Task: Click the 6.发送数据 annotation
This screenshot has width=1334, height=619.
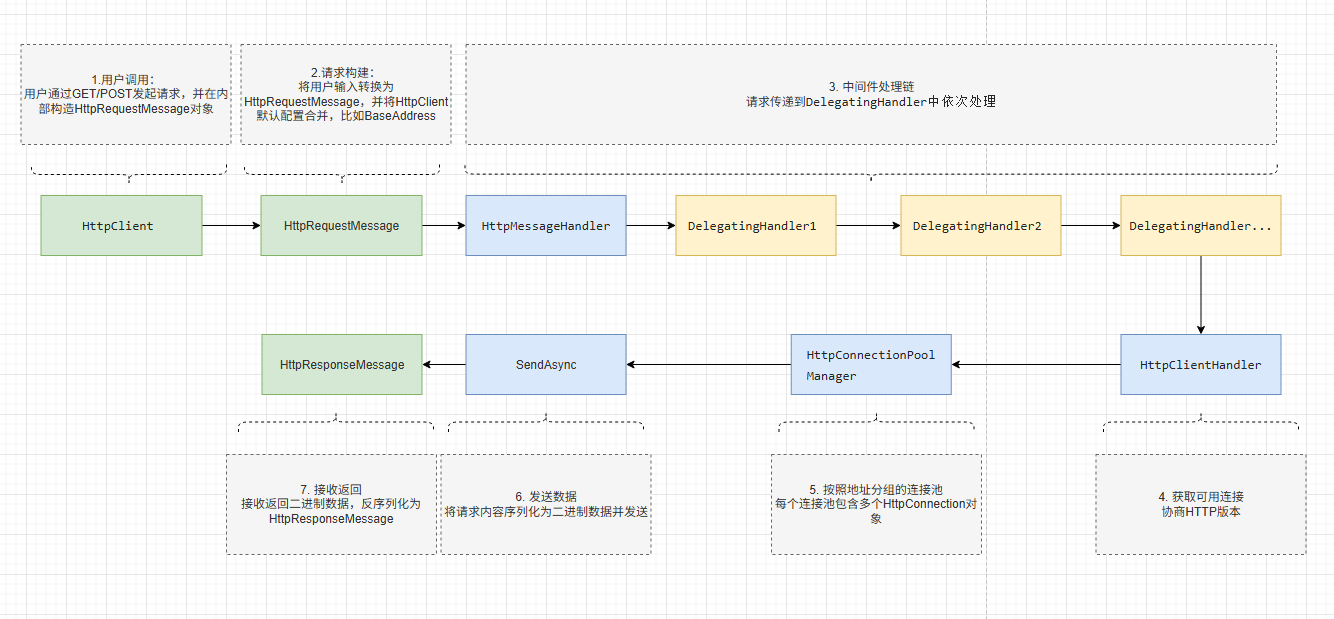Action: 546,503
